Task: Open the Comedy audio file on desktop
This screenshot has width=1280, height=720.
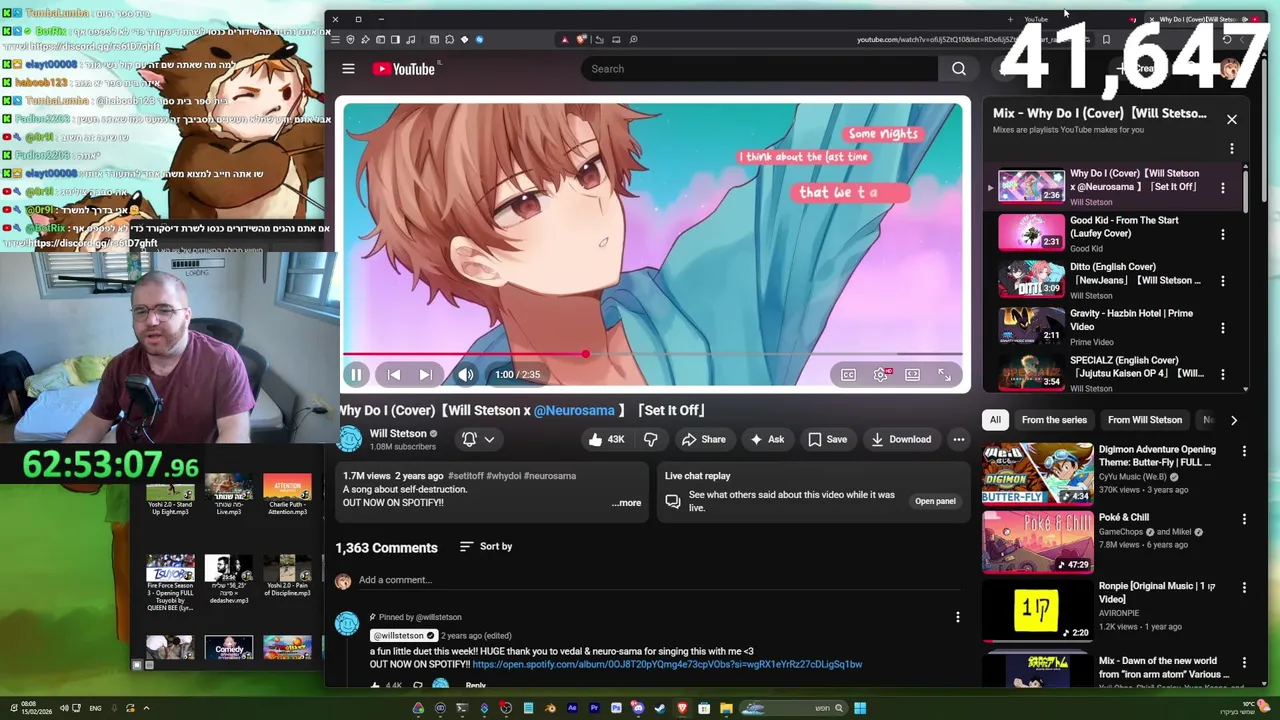Action: pos(229,648)
